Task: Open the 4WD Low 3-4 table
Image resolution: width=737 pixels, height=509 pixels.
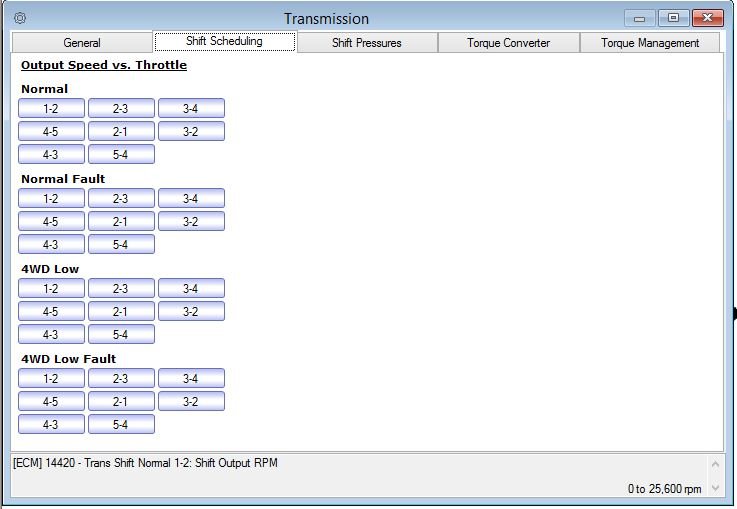Action: pos(191,289)
